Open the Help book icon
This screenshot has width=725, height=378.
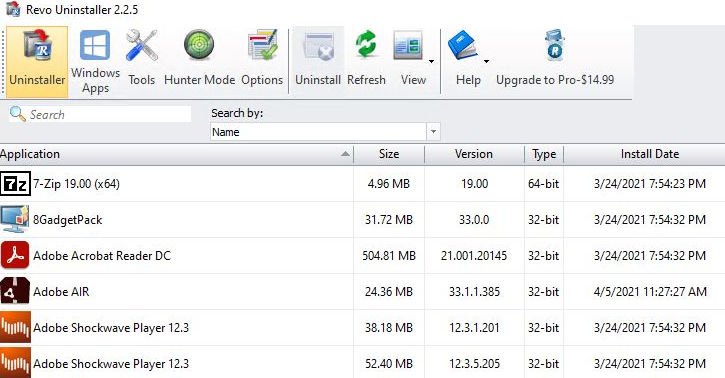(463, 45)
